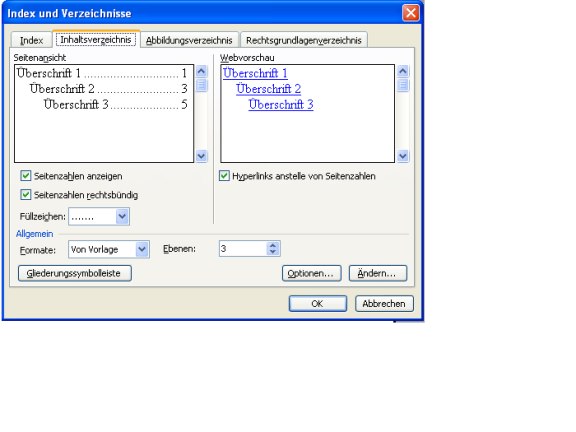Close the Index und Verzeichnisse dialog
This screenshot has width=576, height=432.
(411, 13)
